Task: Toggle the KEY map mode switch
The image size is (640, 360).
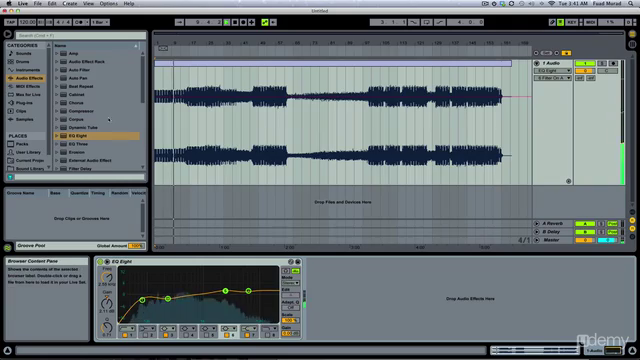Action: point(572,22)
